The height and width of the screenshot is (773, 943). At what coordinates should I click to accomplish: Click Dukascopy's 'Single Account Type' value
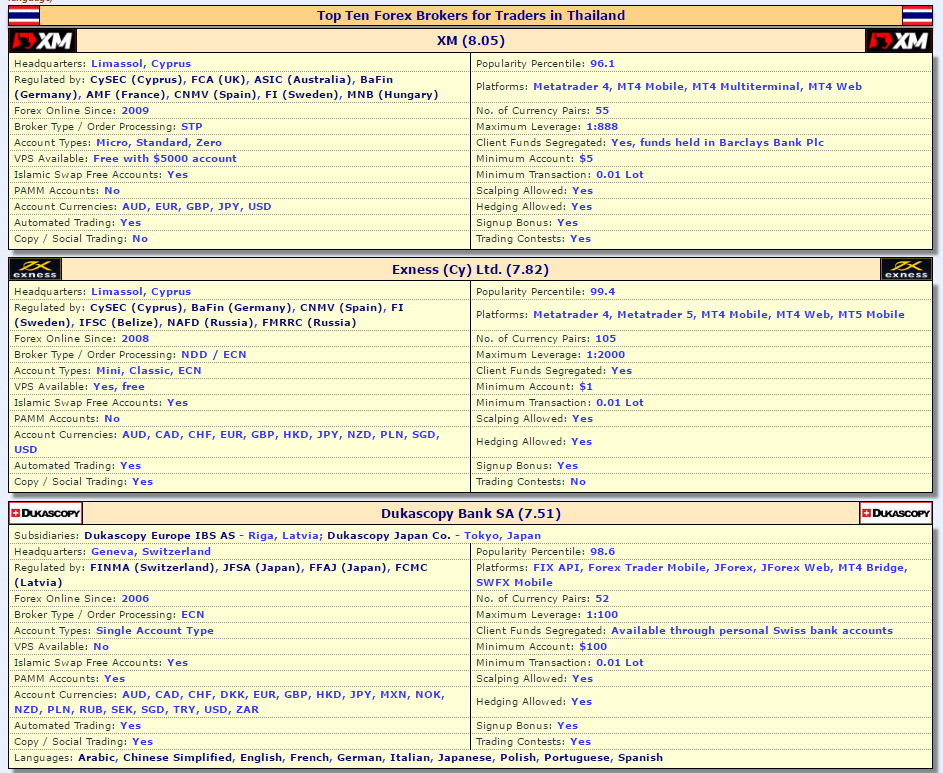pos(155,631)
